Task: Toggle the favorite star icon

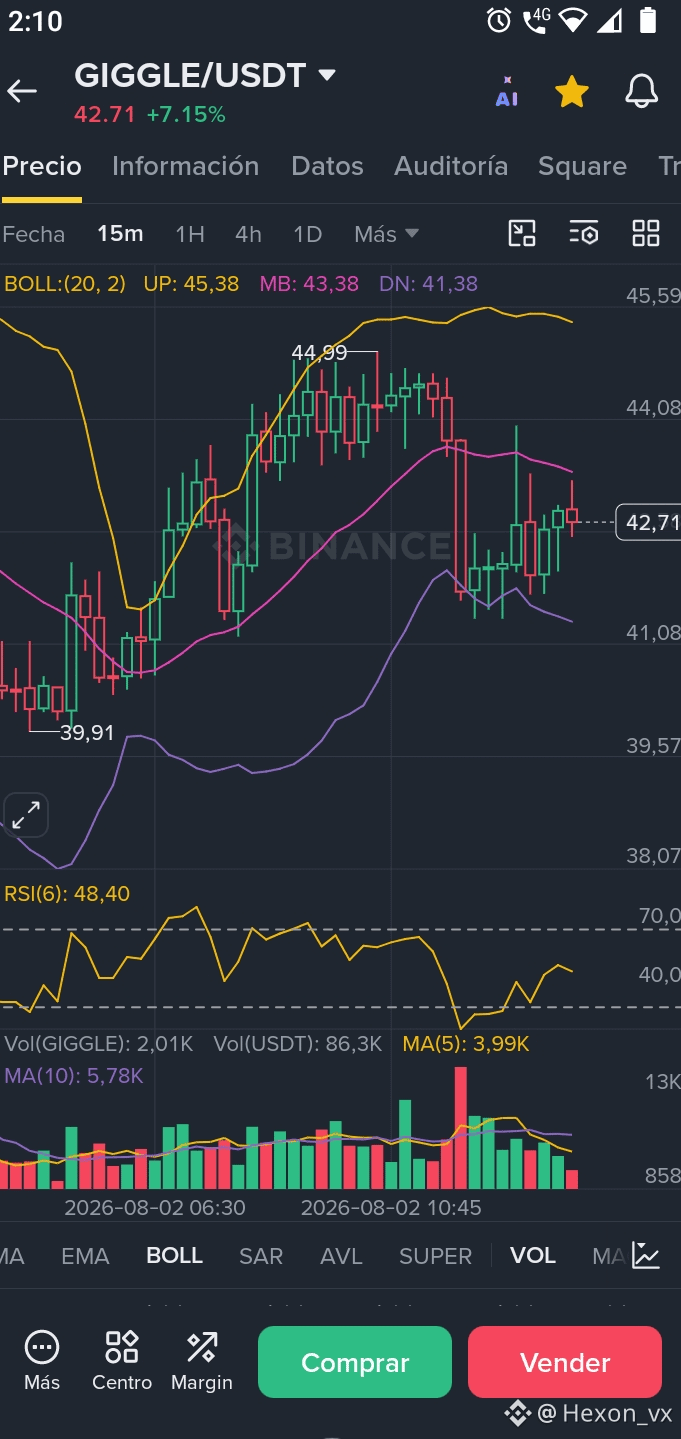Action: (x=572, y=92)
